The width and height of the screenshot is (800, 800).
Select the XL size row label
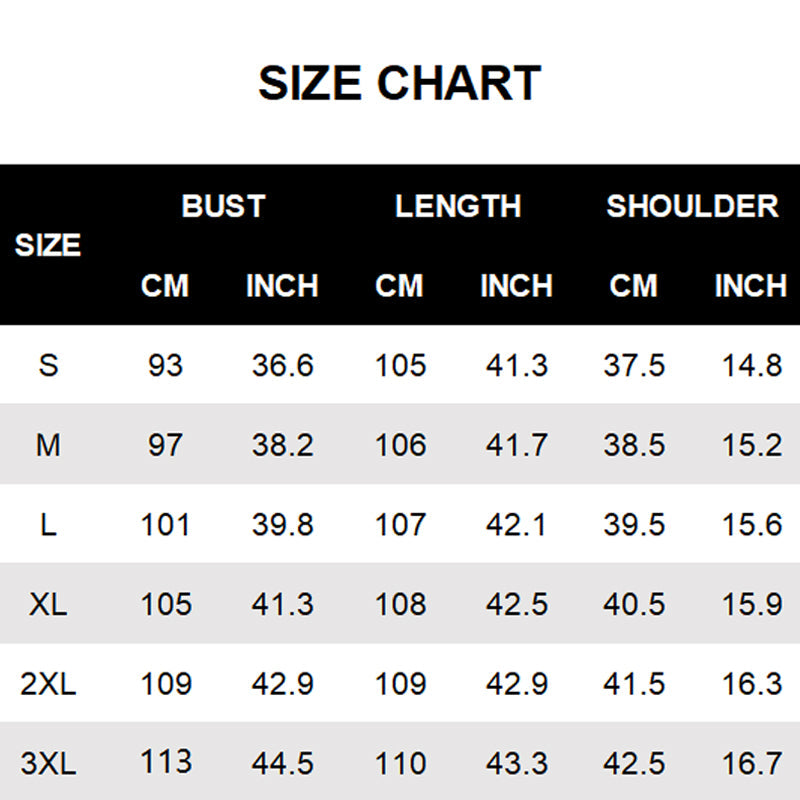pyautogui.click(x=48, y=604)
